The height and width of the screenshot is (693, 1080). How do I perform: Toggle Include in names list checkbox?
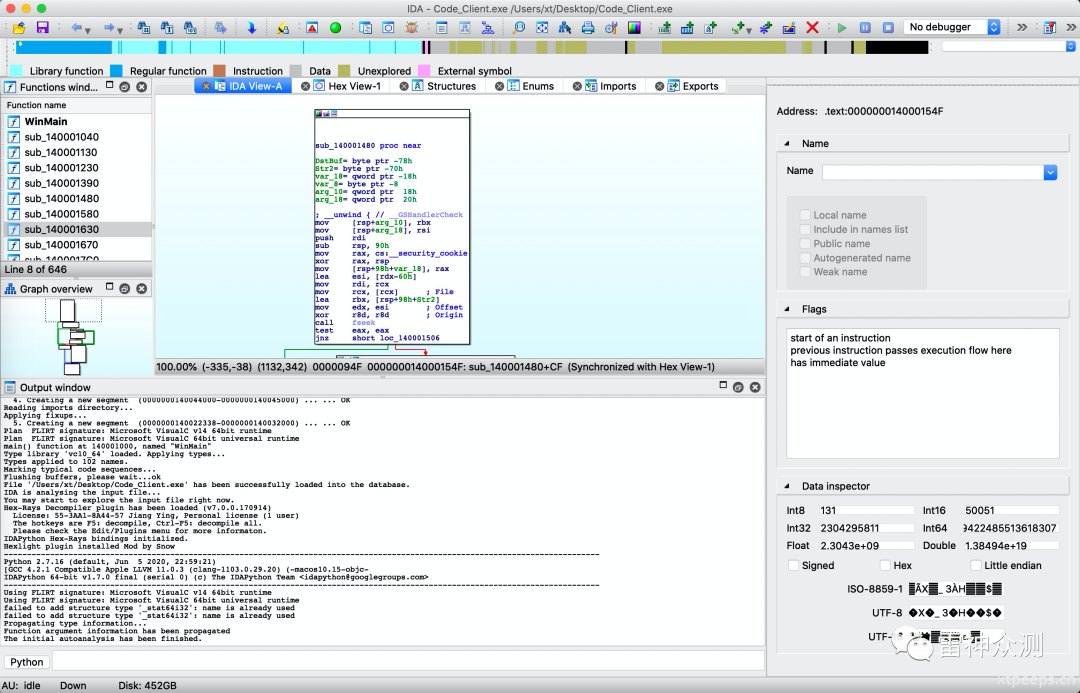(805, 229)
